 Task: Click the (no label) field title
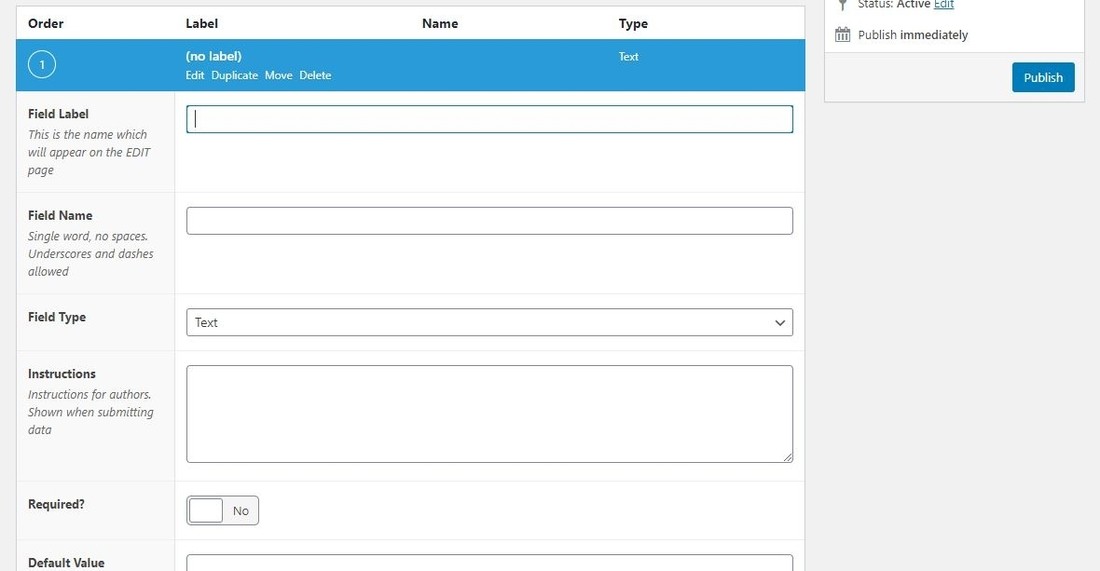[x=213, y=56]
